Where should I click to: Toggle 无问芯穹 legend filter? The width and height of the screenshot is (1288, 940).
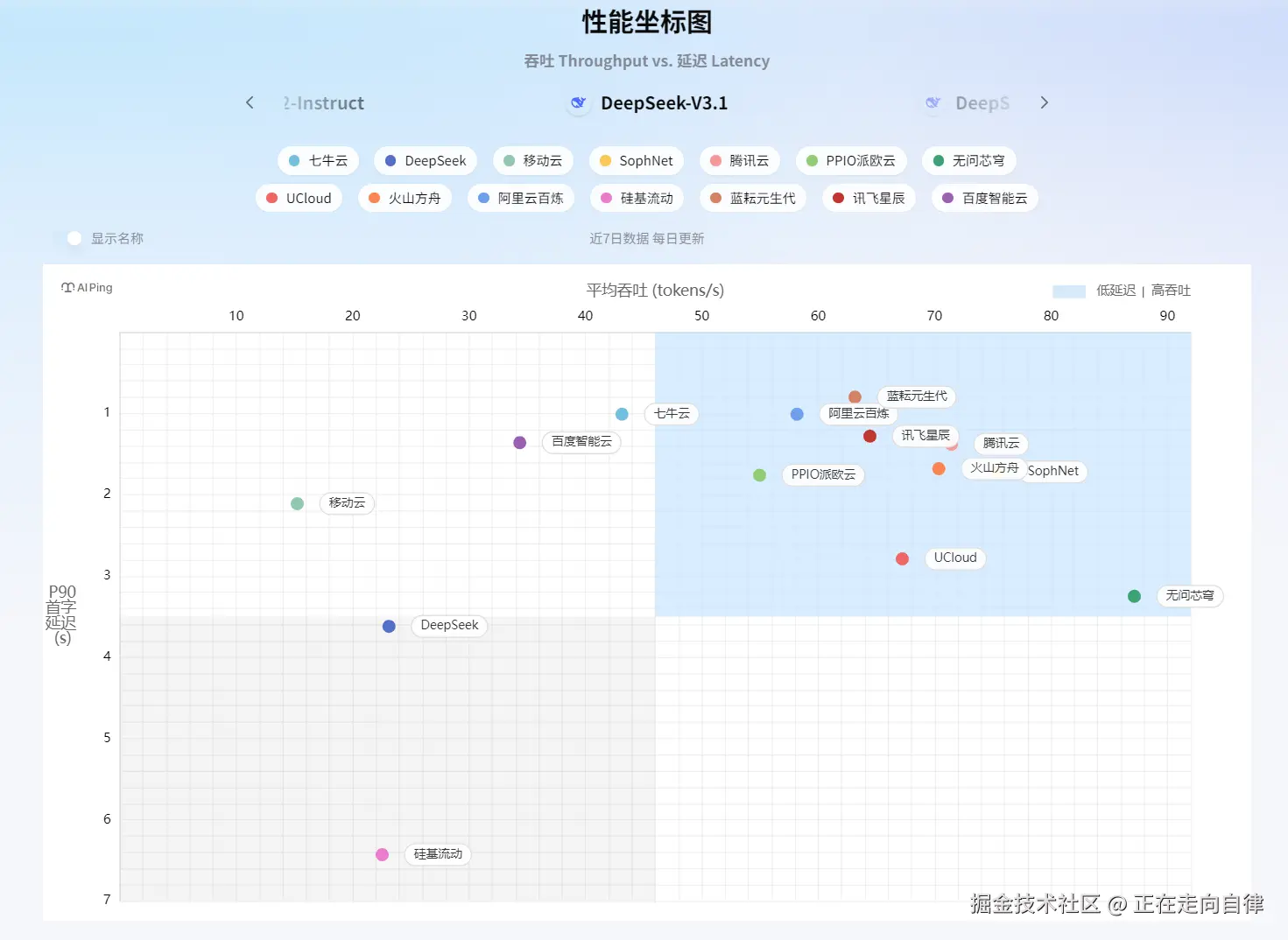click(968, 161)
